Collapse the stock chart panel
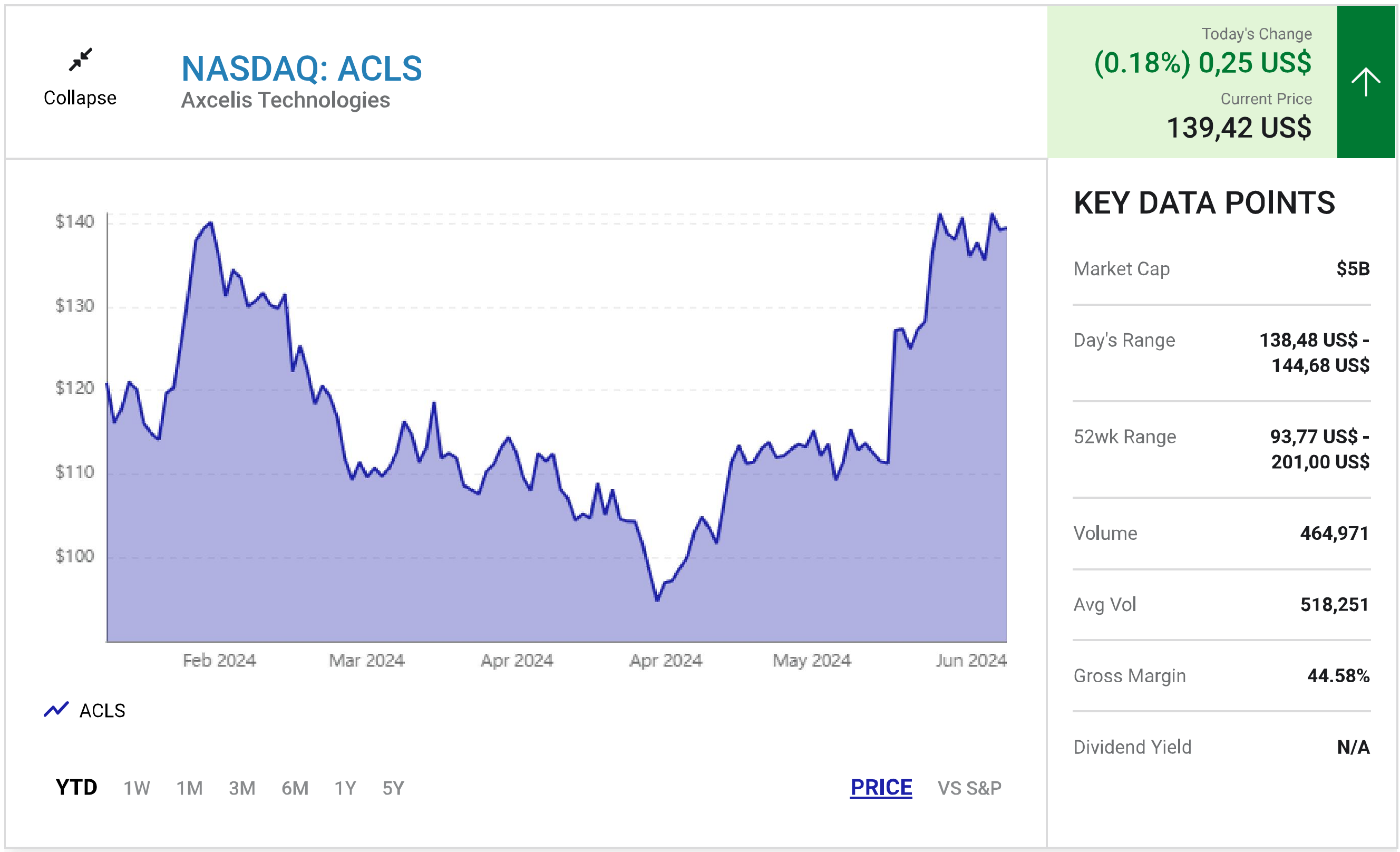The width and height of the screenshot is (1400, 852). 80,98
